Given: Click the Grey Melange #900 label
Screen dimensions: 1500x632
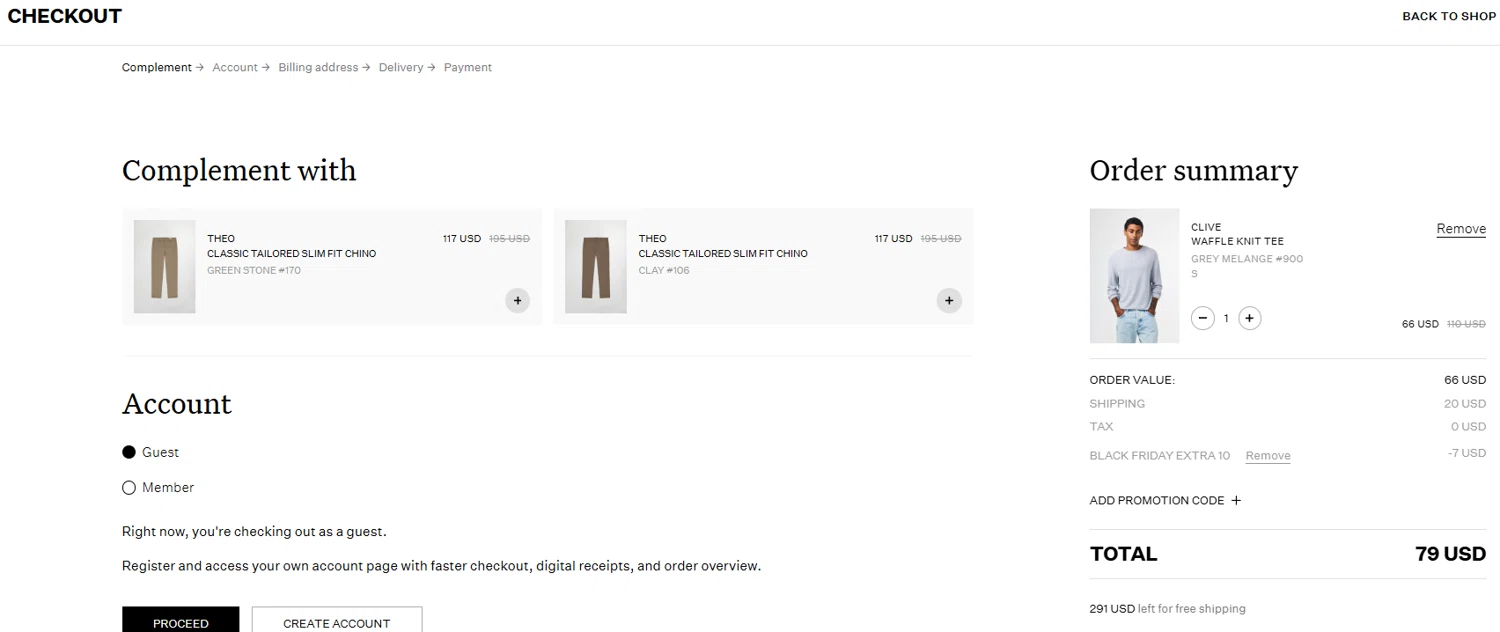Looking at the screenshot, I should tap(1247, 259).
